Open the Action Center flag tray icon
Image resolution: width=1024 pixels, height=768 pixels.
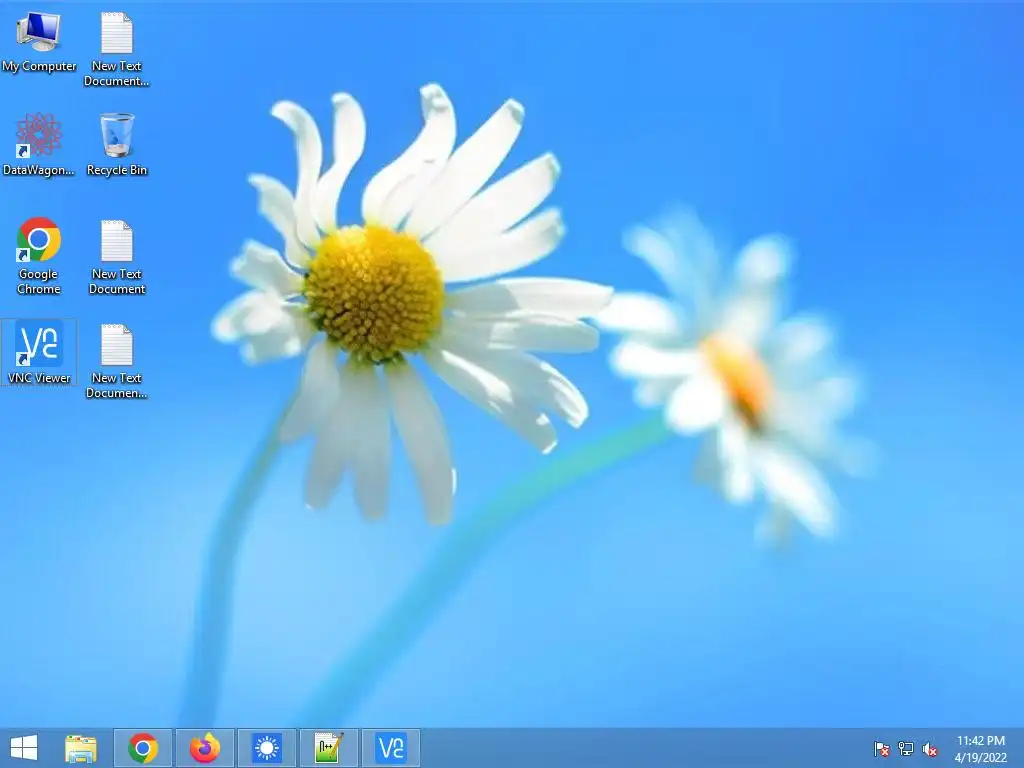point(881,749)
